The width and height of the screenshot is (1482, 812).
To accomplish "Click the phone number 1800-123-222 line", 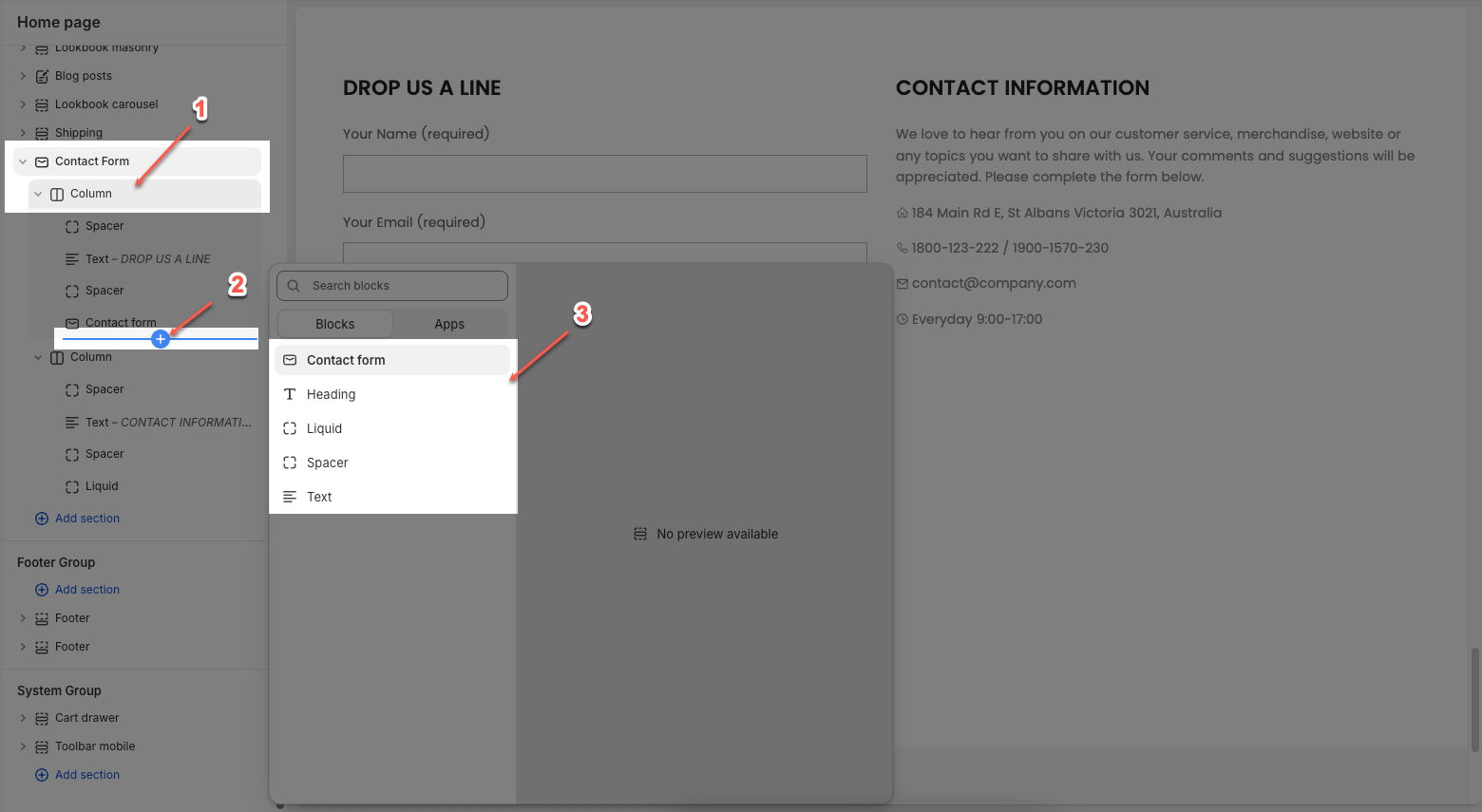I will point(1010,248).
